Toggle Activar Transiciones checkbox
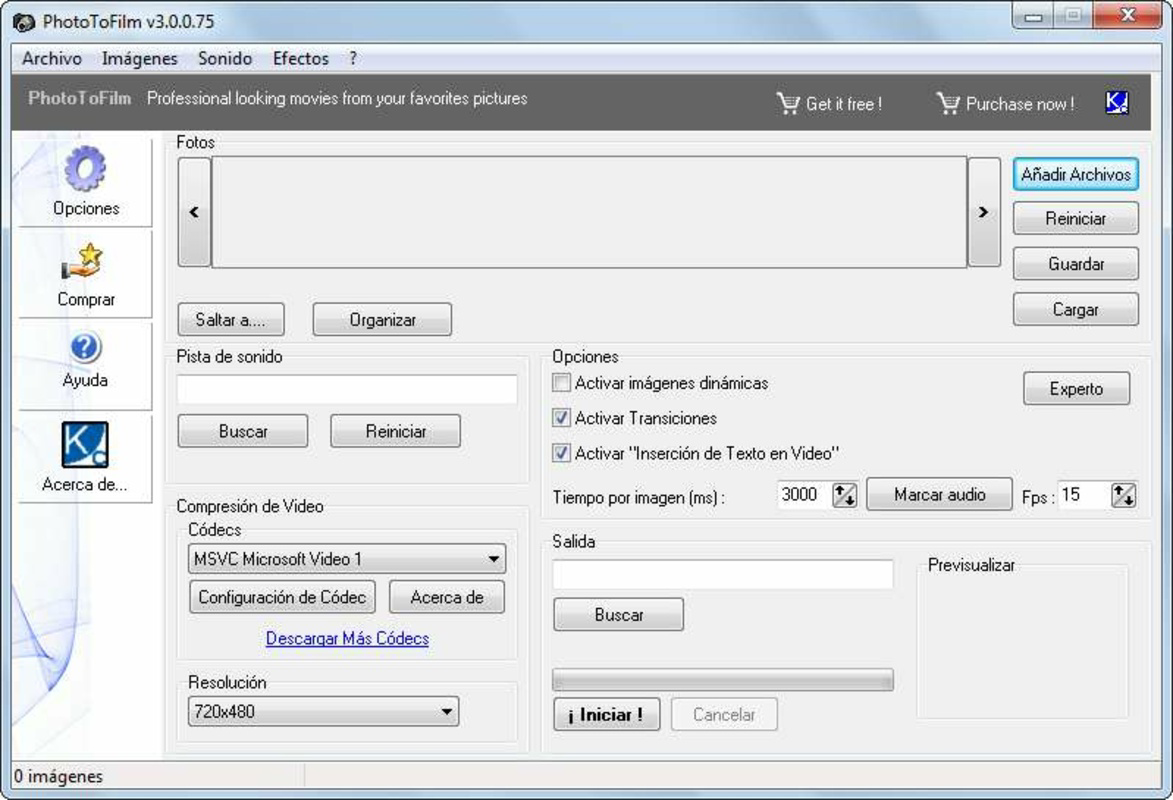 tap(561, 418)
